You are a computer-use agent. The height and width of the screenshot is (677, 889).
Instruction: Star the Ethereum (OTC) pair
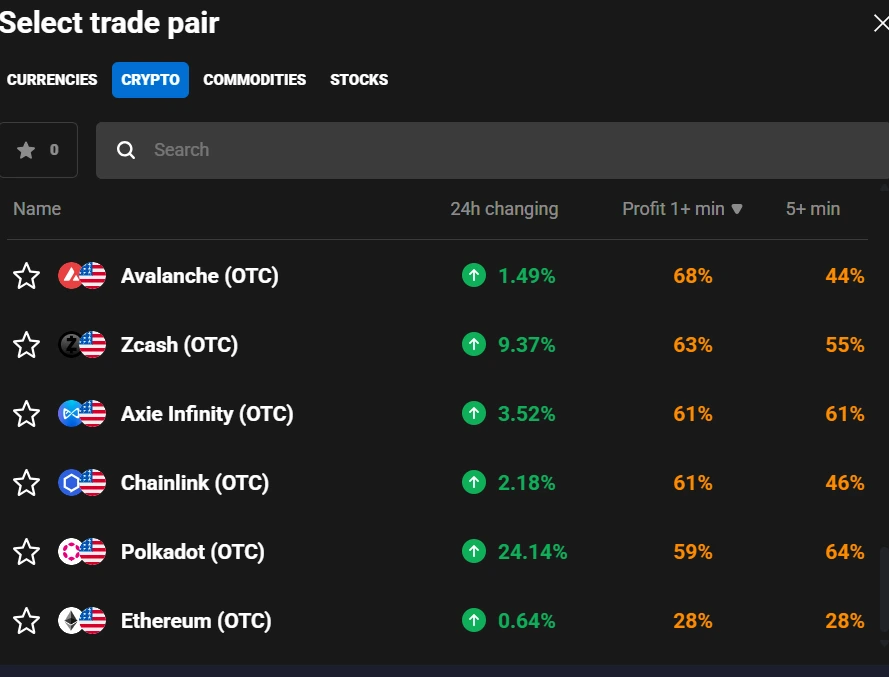(x=27, y=620)
